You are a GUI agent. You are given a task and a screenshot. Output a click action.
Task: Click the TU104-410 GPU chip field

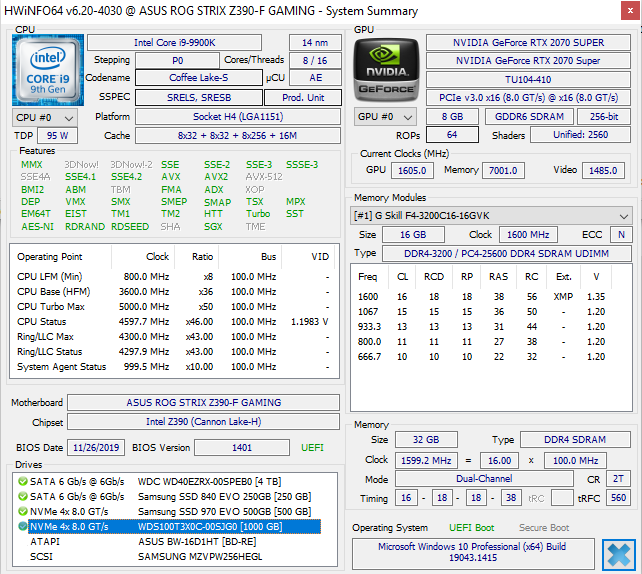[528, 79]
